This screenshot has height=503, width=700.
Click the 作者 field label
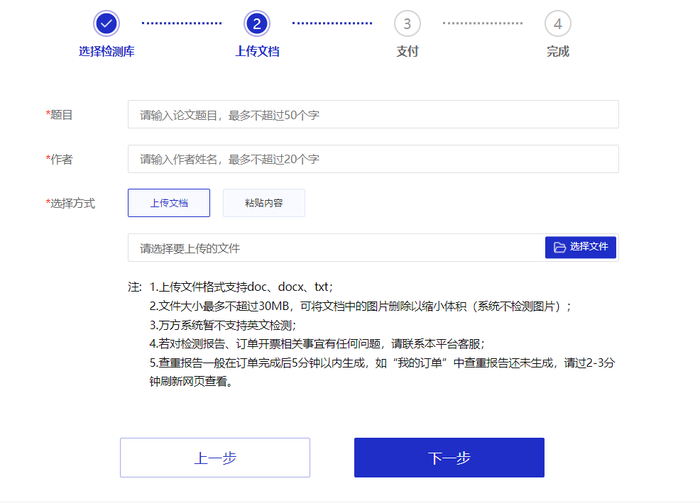tap(61, 159)
